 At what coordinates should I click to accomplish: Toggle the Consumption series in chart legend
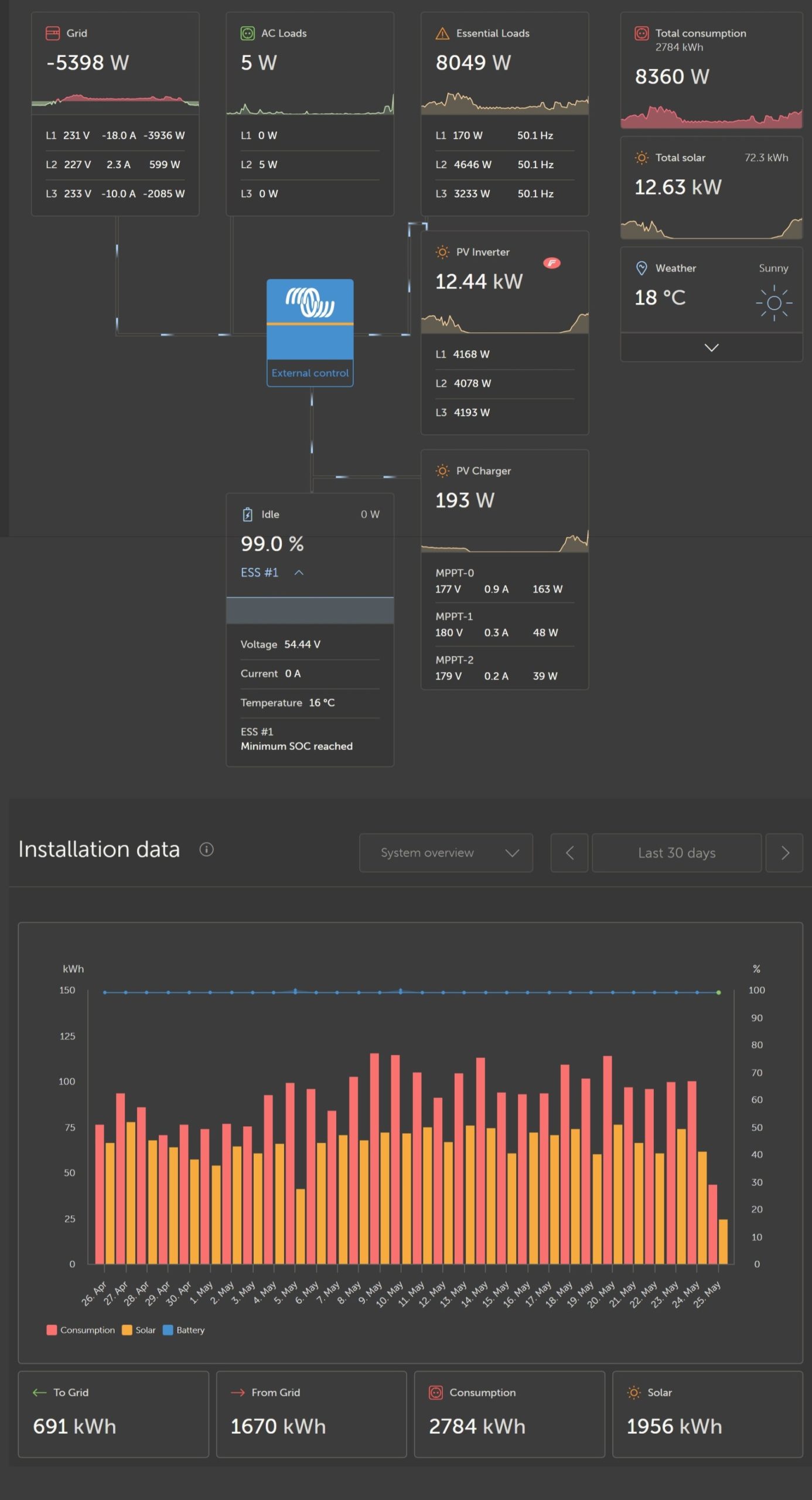click(x=81, y=1329)
